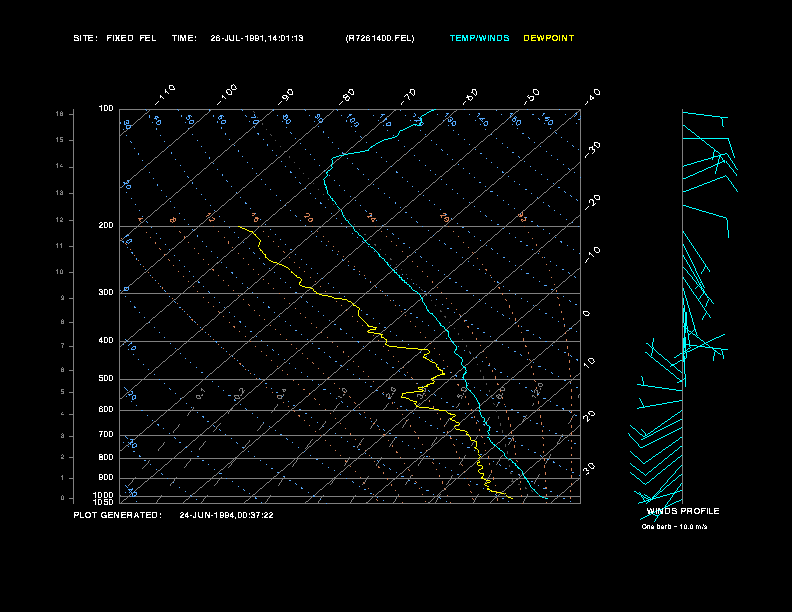Click the 300 pressure level label
The width and height of the screenshot is (792, 612).
[106, 292]
